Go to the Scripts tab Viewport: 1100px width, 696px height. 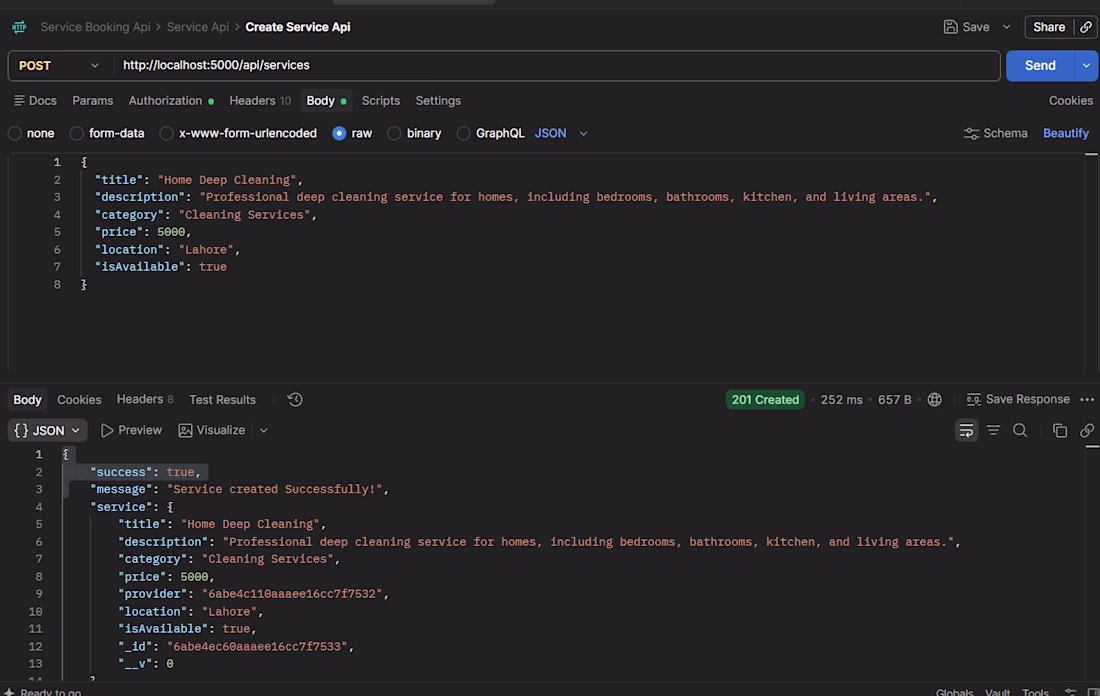381,101
